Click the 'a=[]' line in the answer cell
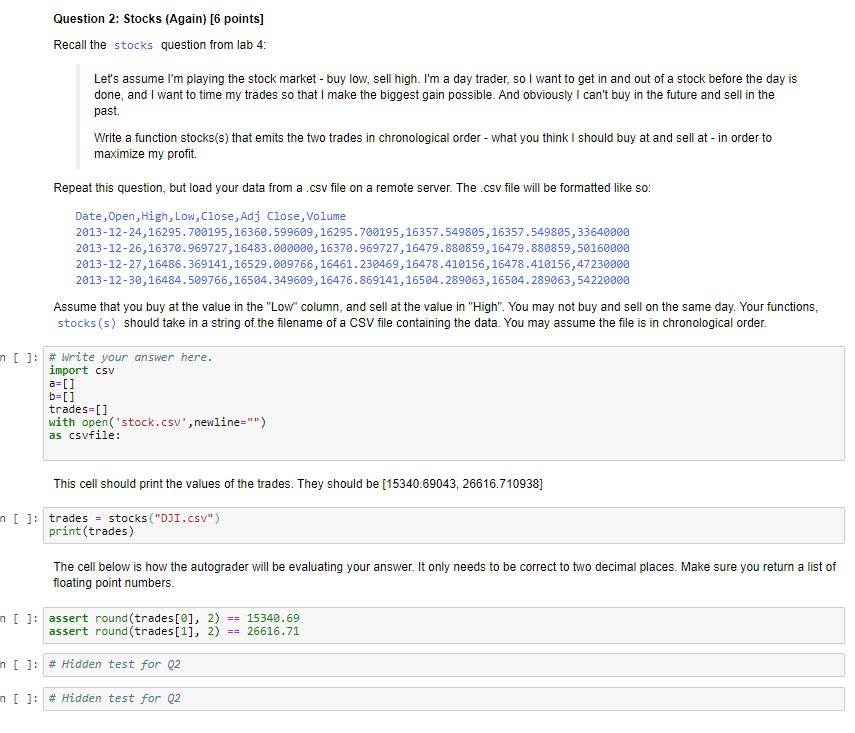 pos(62,383)
